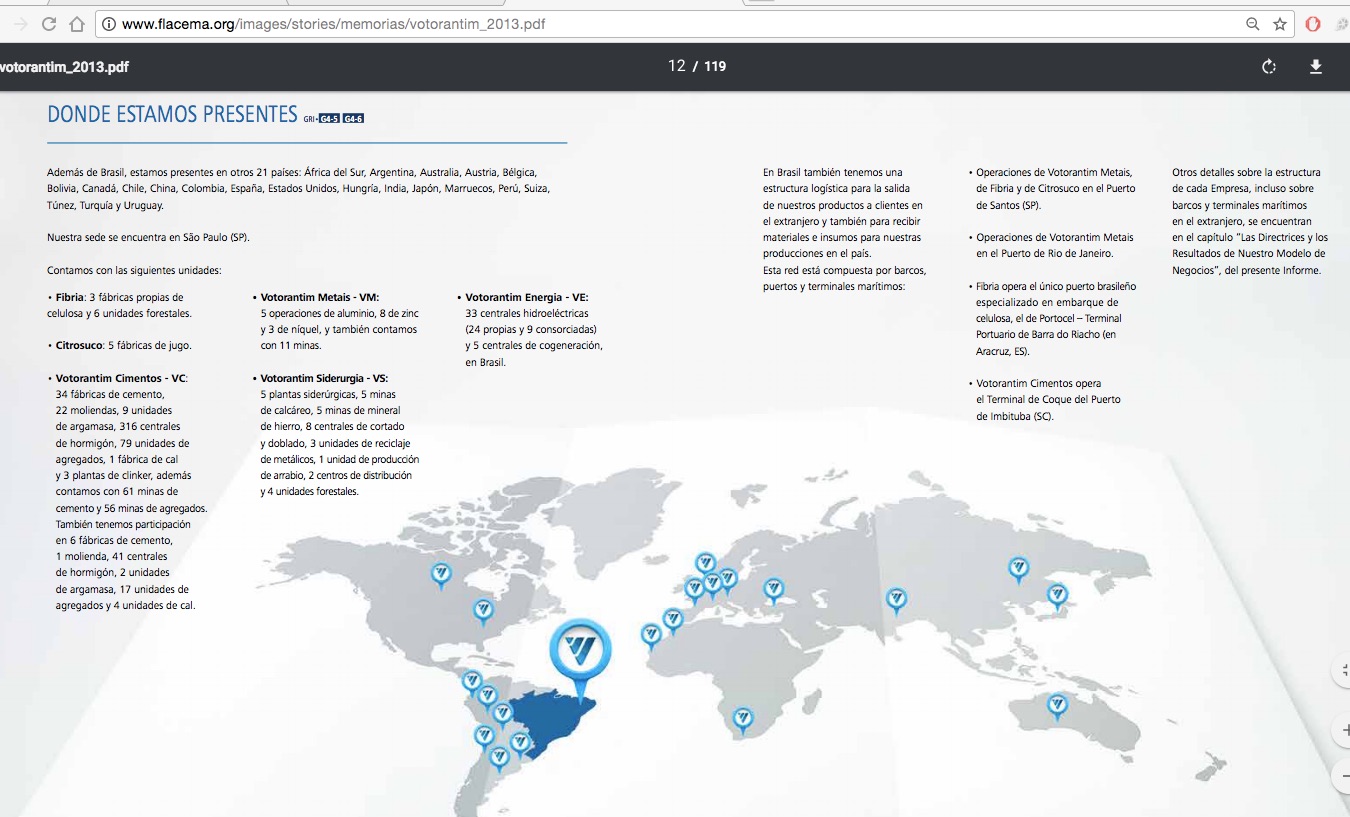This screenshot has width=1350, height=817.
Task: Click the red Opera extension icon
Action: (1313, 24)
